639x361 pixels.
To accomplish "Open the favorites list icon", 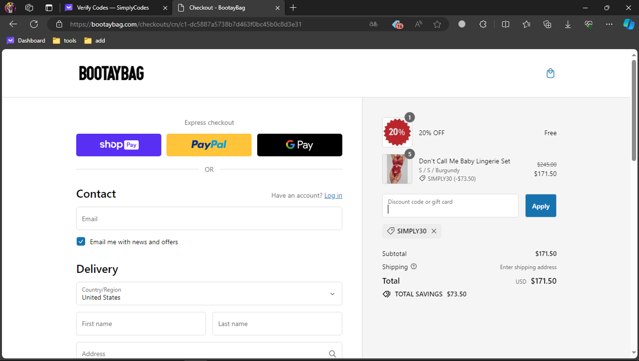I will [526, 24].
